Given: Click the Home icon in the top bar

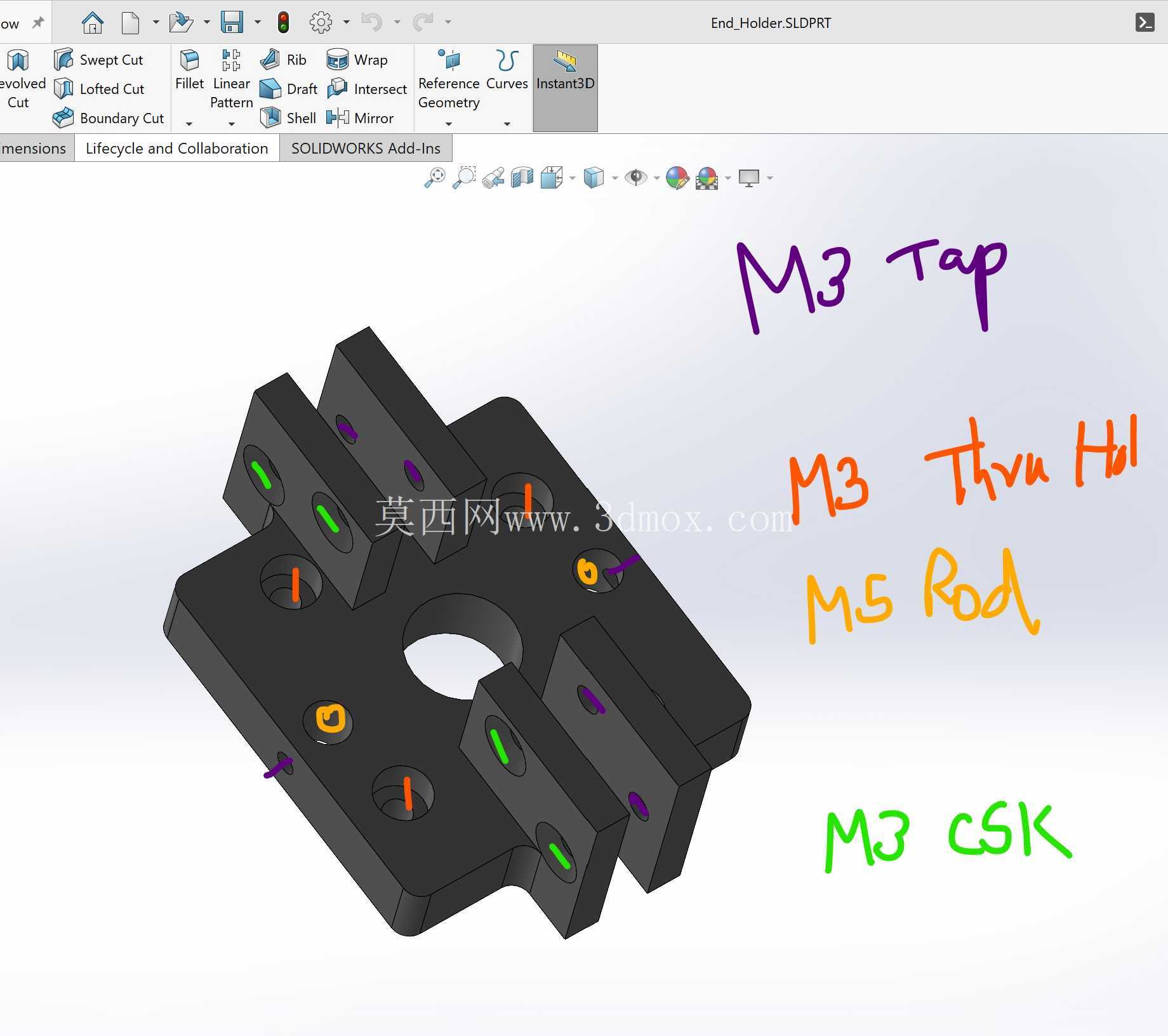Looking at the screenshot, I should (93, 23).
